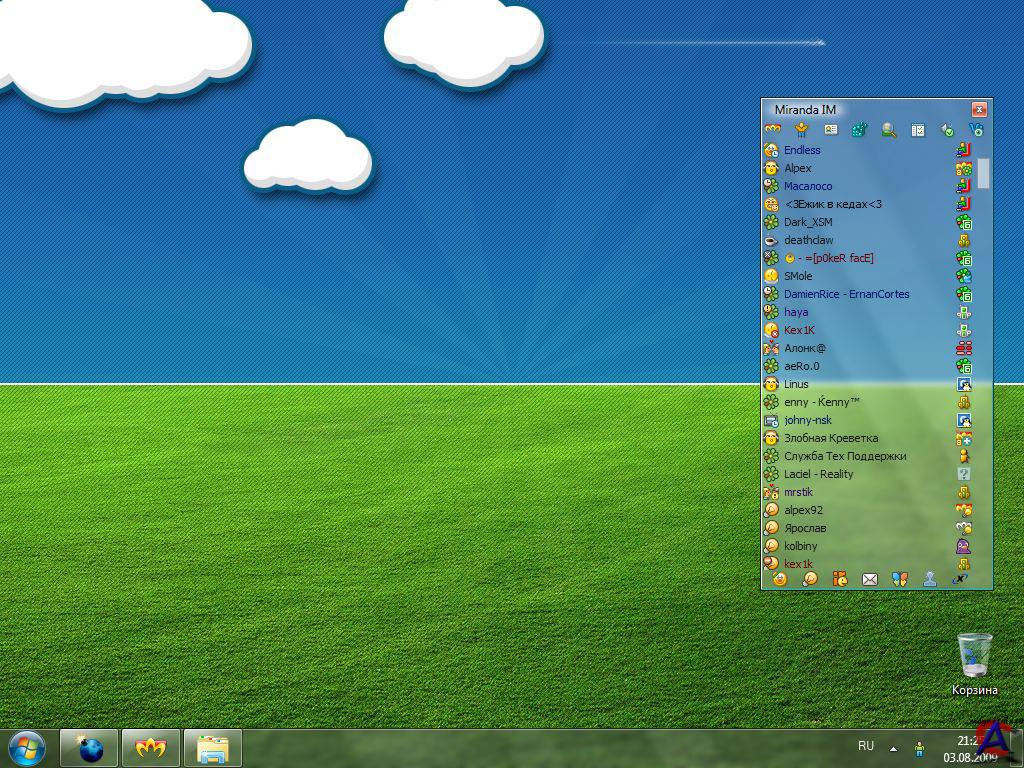This screenshot has width=1024, height=768.
Task: Toggle sounds with the speaker toolbar icon
Action: point(947,130)
